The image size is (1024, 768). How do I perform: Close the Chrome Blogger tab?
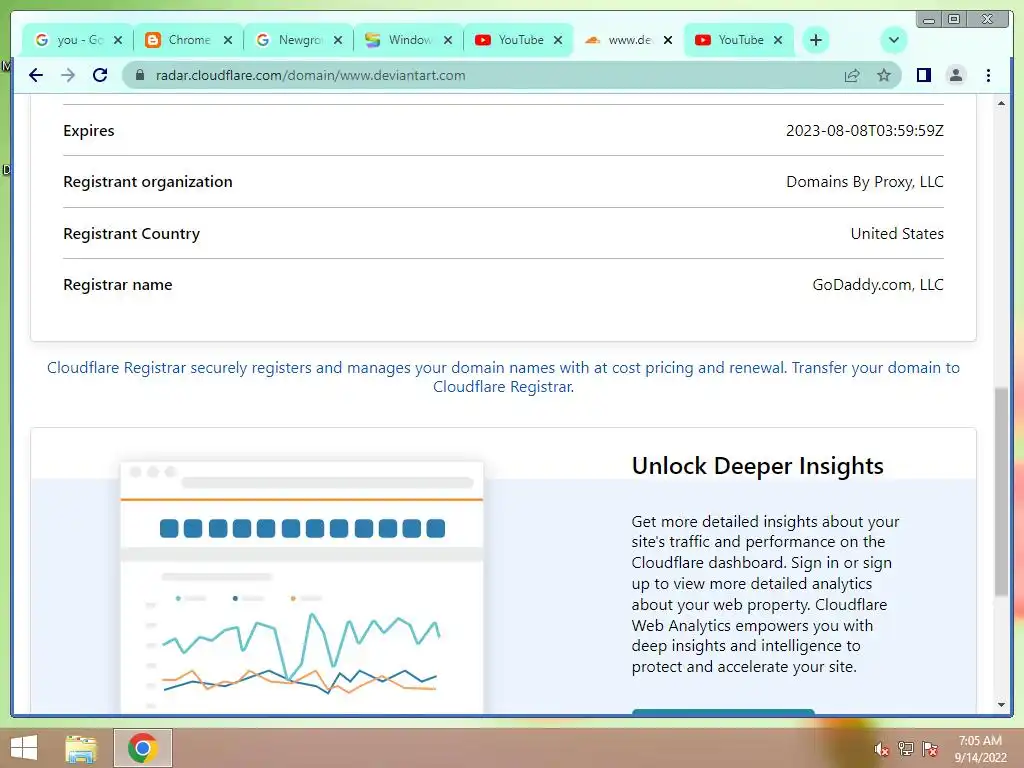(228, 40)
